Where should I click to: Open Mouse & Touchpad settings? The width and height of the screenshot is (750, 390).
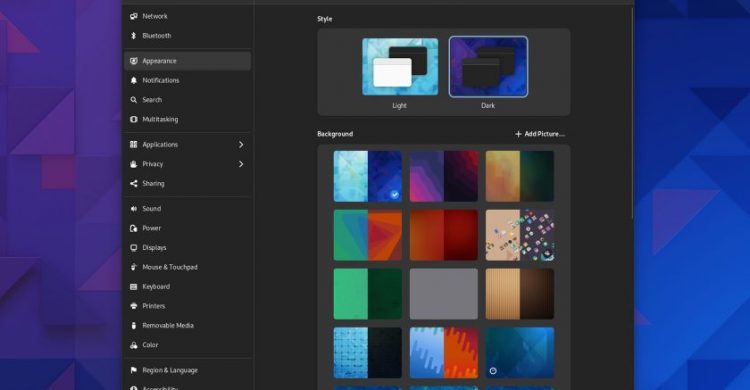pos(187,267)
